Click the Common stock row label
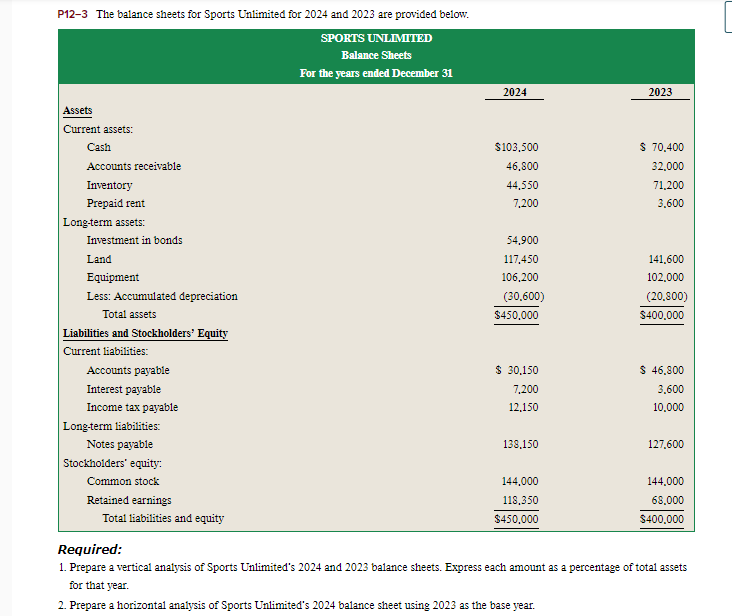Screen dimensions: 732x616 coord(123,481)
